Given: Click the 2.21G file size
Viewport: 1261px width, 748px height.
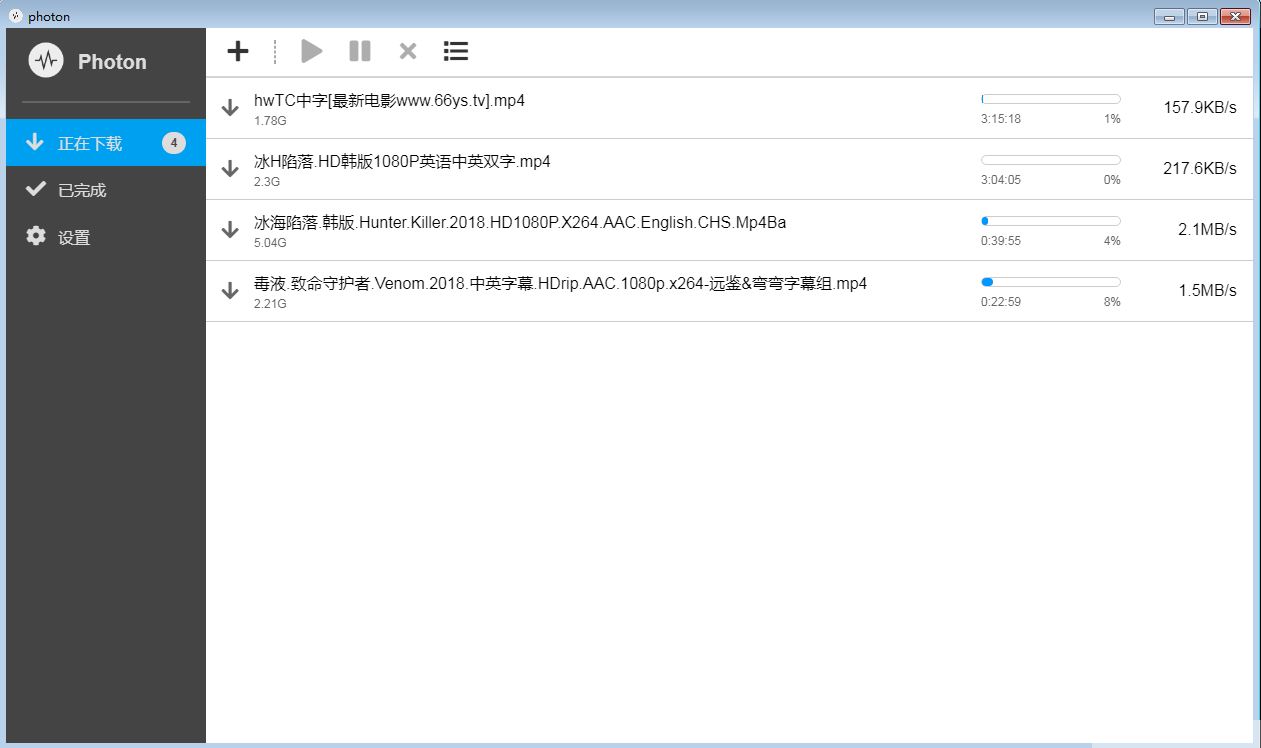Looking at the screenshot, I should tap(270, 304).
